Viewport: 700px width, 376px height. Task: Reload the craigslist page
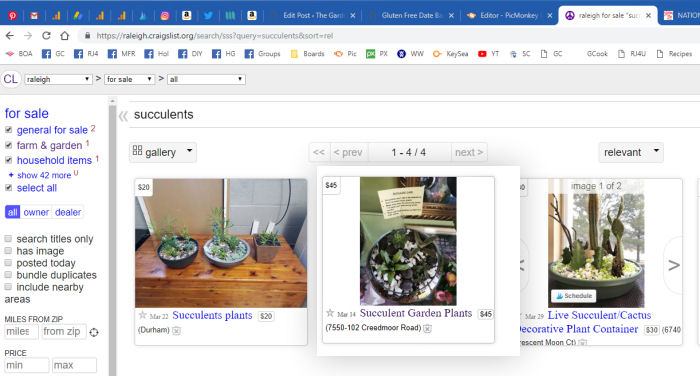(46, 36)
